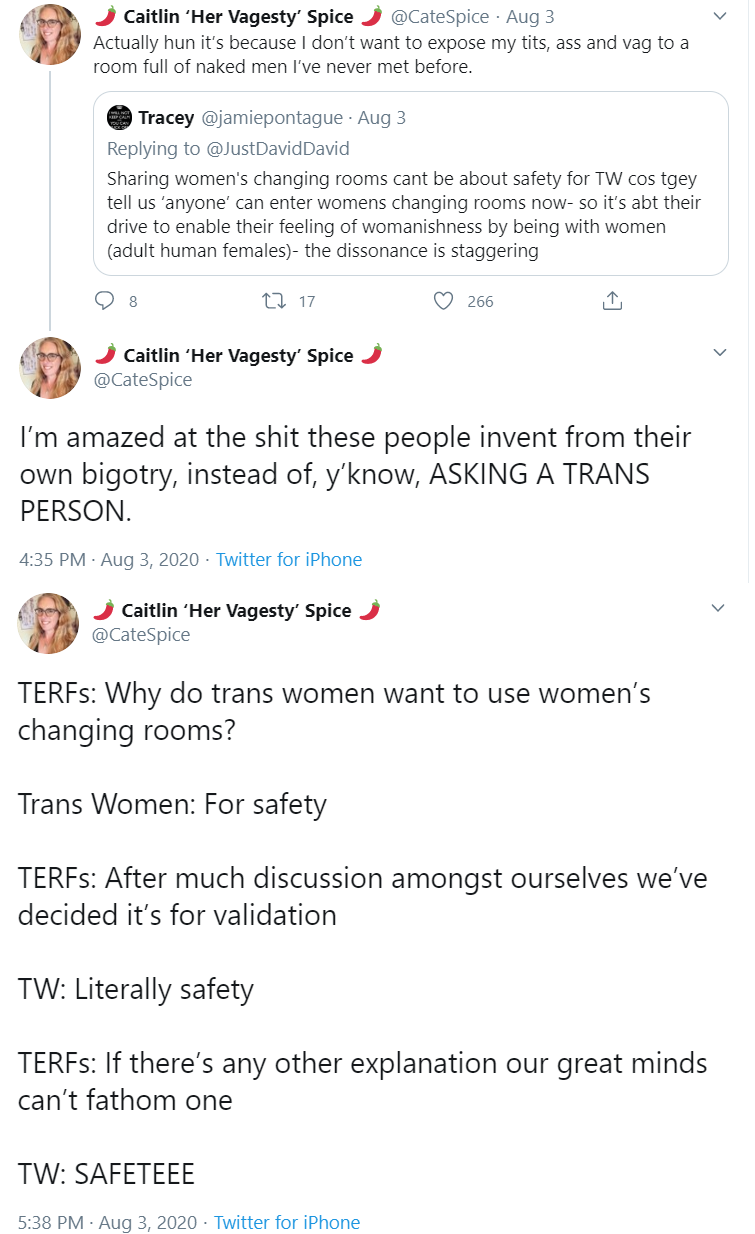Viewport: 755px width, 1234px height.
Task: Click Tracey's small profile picture in quoted tweet
Action: pyautogui.click(x=119, y=118)
